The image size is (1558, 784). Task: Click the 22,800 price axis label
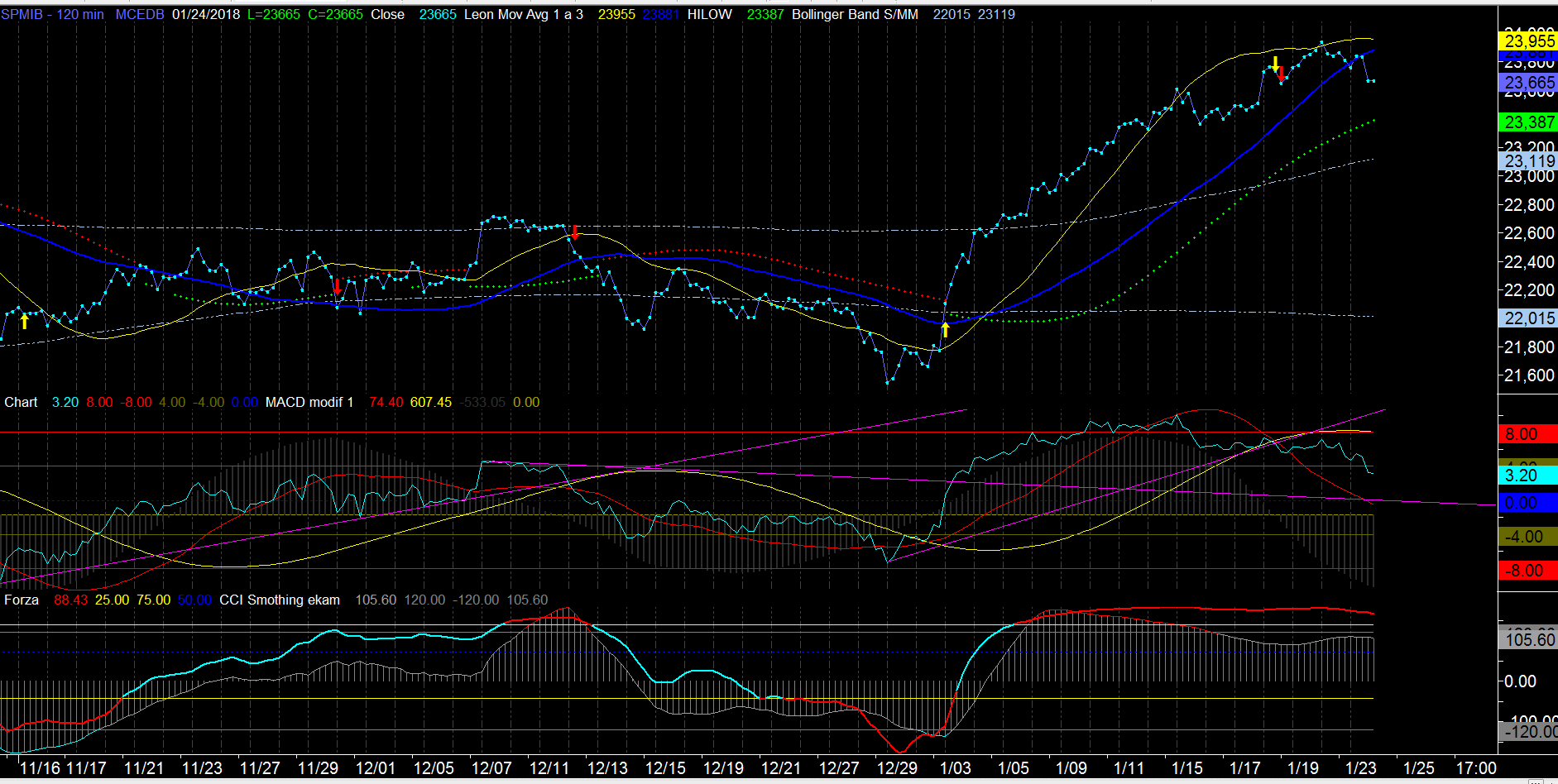pos(1529,205)
